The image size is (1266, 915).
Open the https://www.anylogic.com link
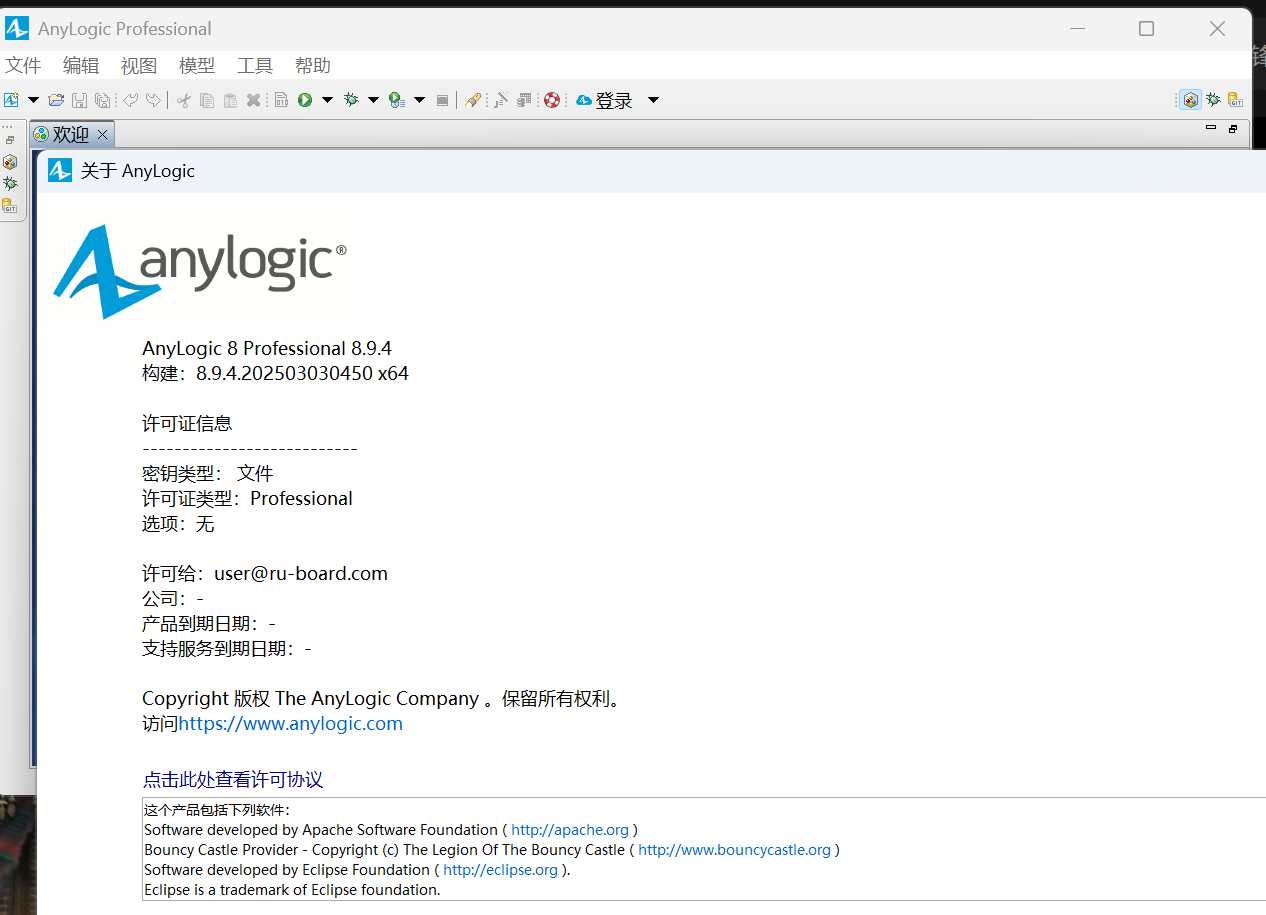290,724
